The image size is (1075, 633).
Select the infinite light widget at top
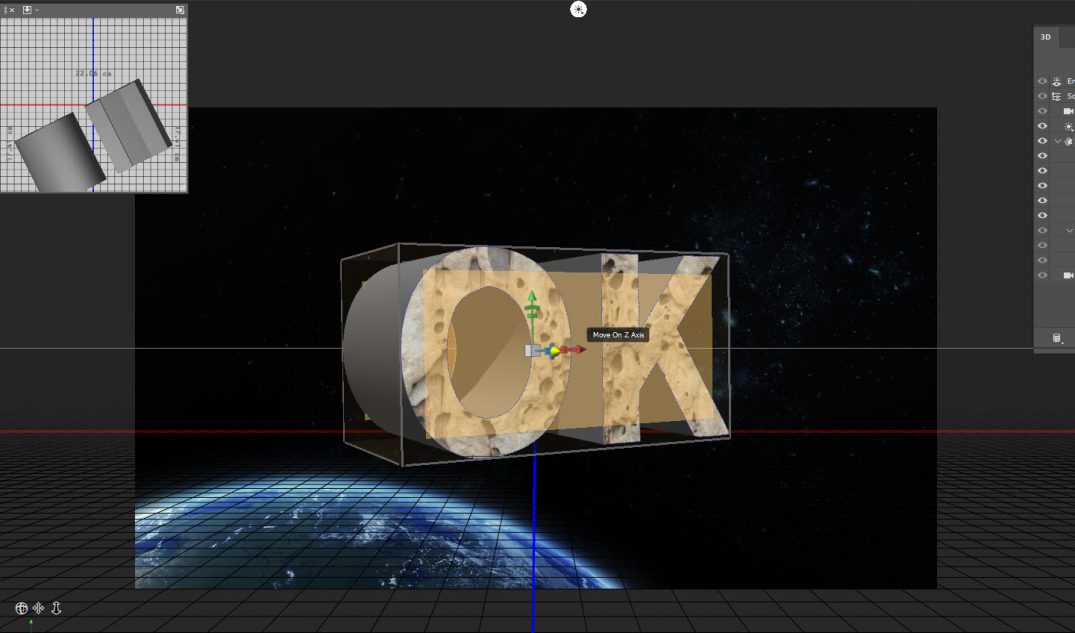point(578,9)
